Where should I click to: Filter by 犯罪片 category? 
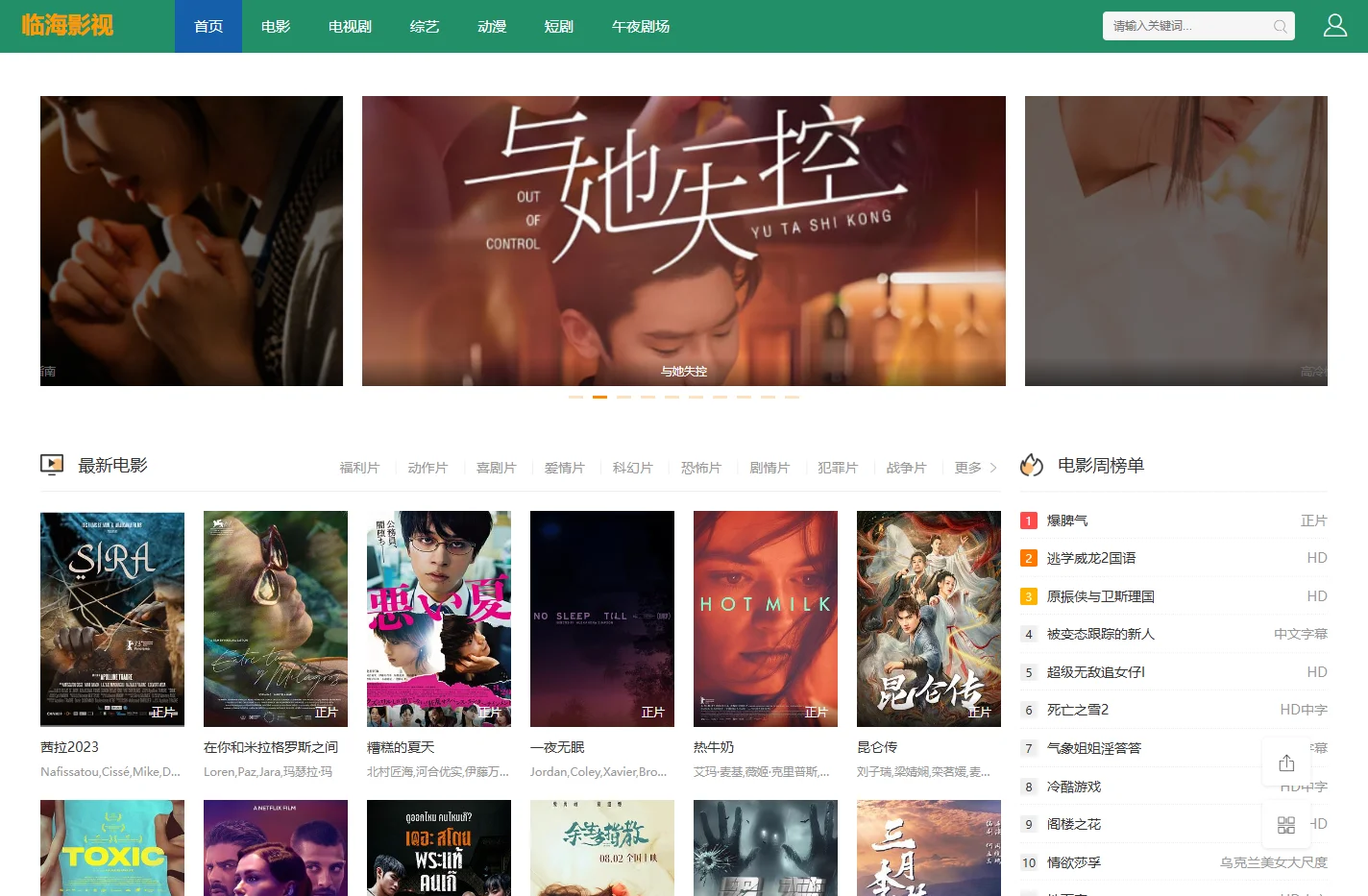coord(838,468)
